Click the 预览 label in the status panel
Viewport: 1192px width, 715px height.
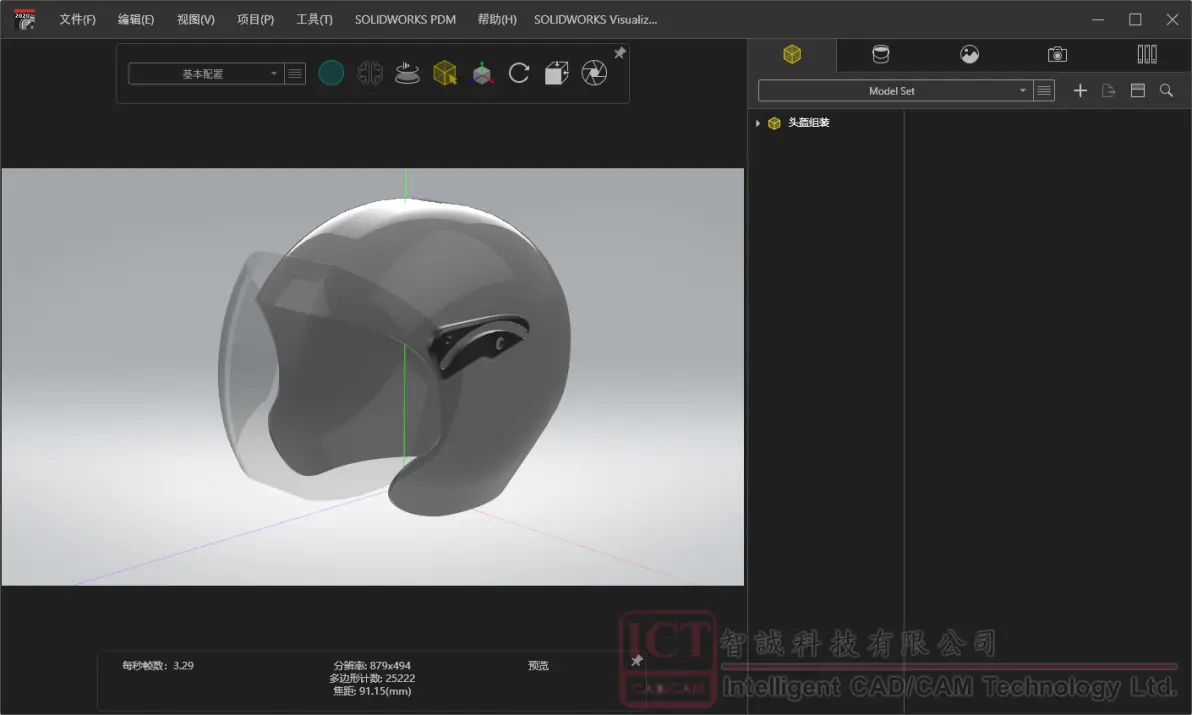pyautogui.click(x=538, y=666)
